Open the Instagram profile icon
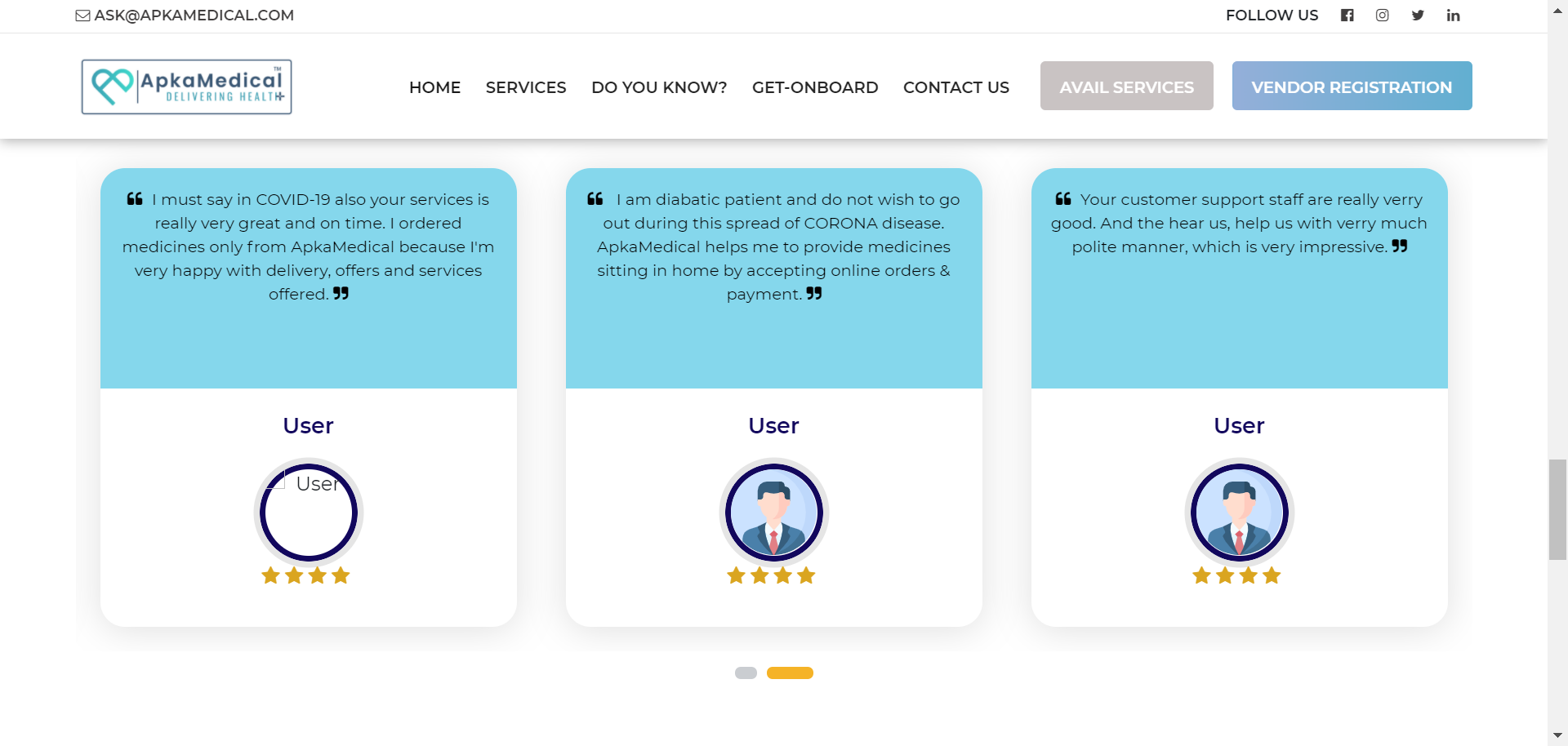This screenshot has height=746, width=1568. click(1383, 16)
